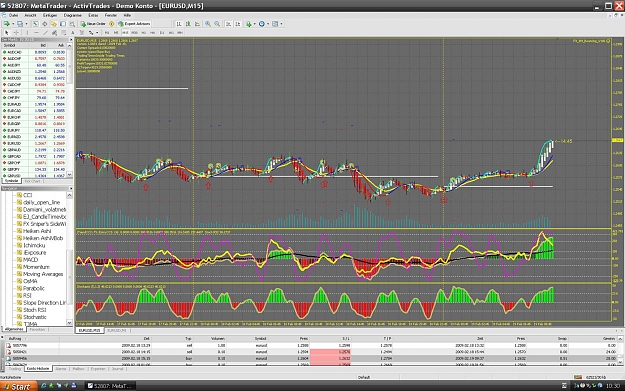Image resolution: width=625 pixels, height=391 pixels.
Task: Click the new chart icon in toolbar
Action: pos(7,24)
